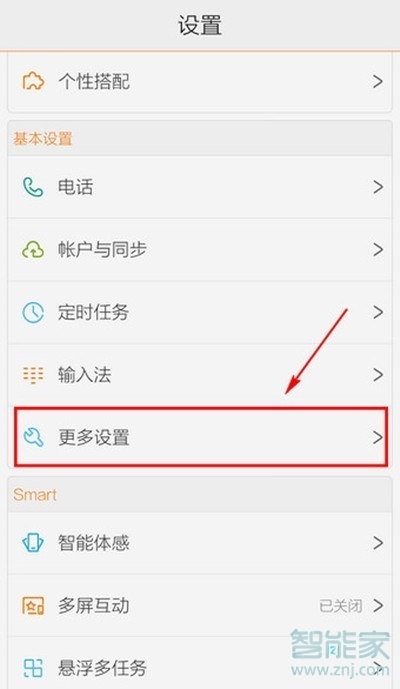
Task: Open the 帐户与同步 menu entry
Action: click(x=200, y=250)
